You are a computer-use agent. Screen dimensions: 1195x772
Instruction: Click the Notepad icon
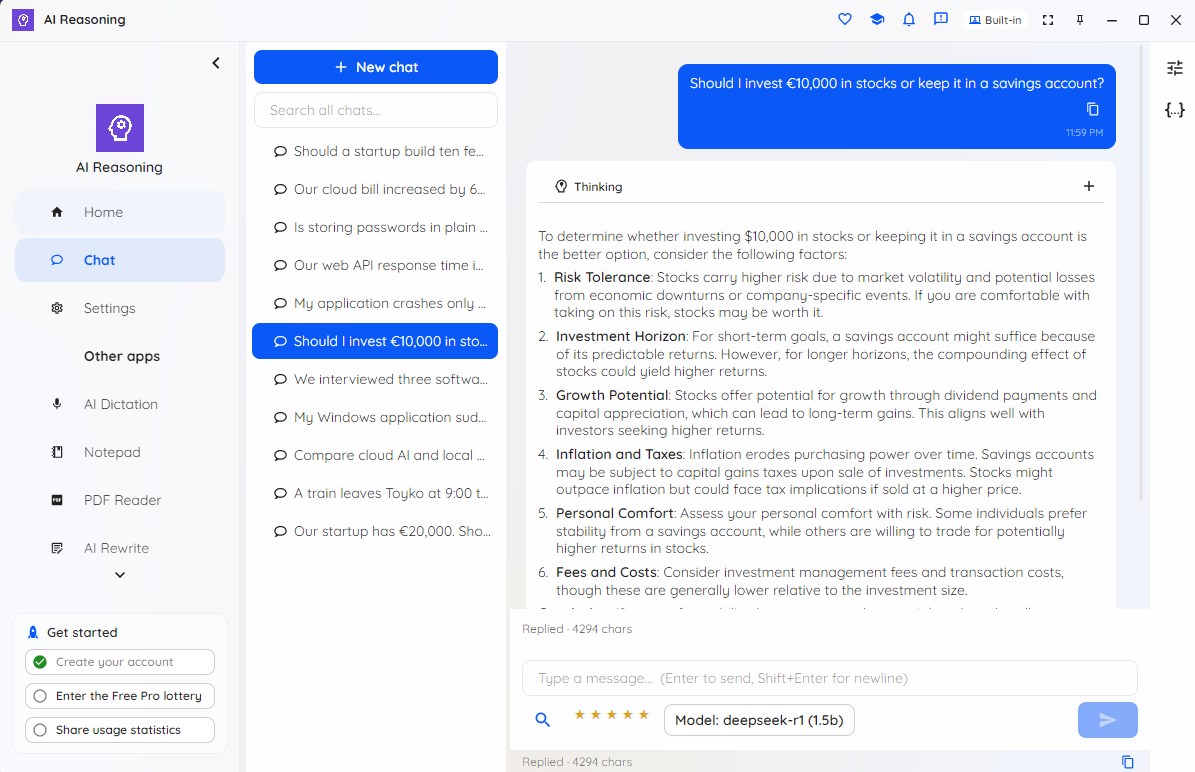pos(56,452)
